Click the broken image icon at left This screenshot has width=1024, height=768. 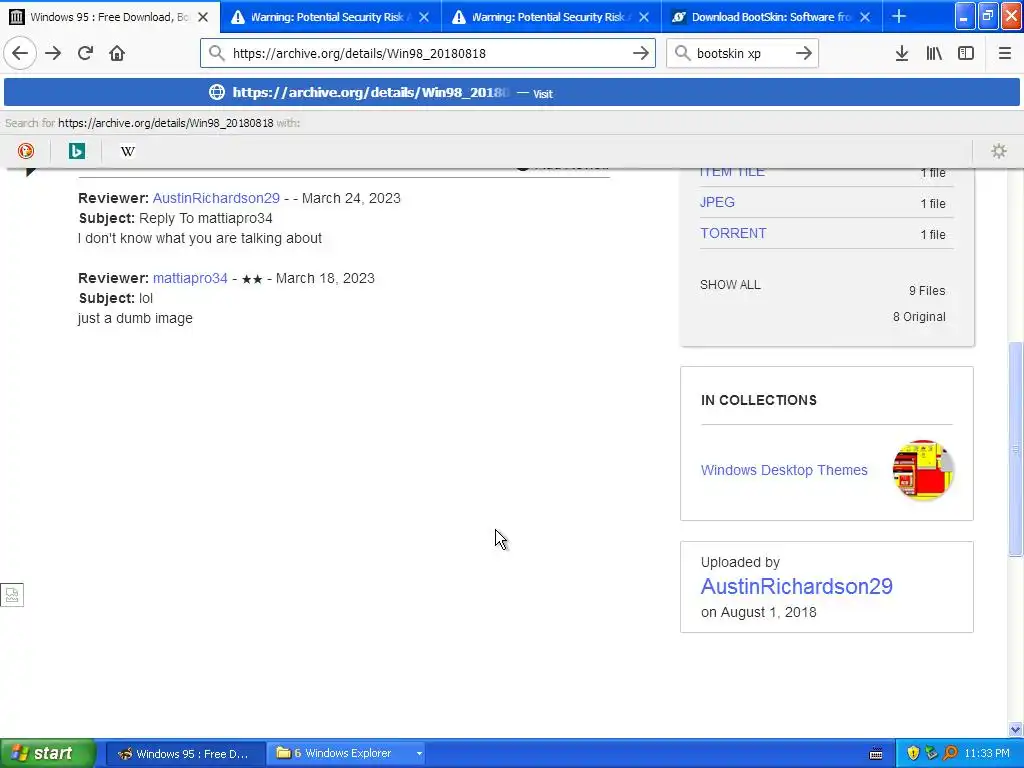pyautogui.click(x=12, y=594)
